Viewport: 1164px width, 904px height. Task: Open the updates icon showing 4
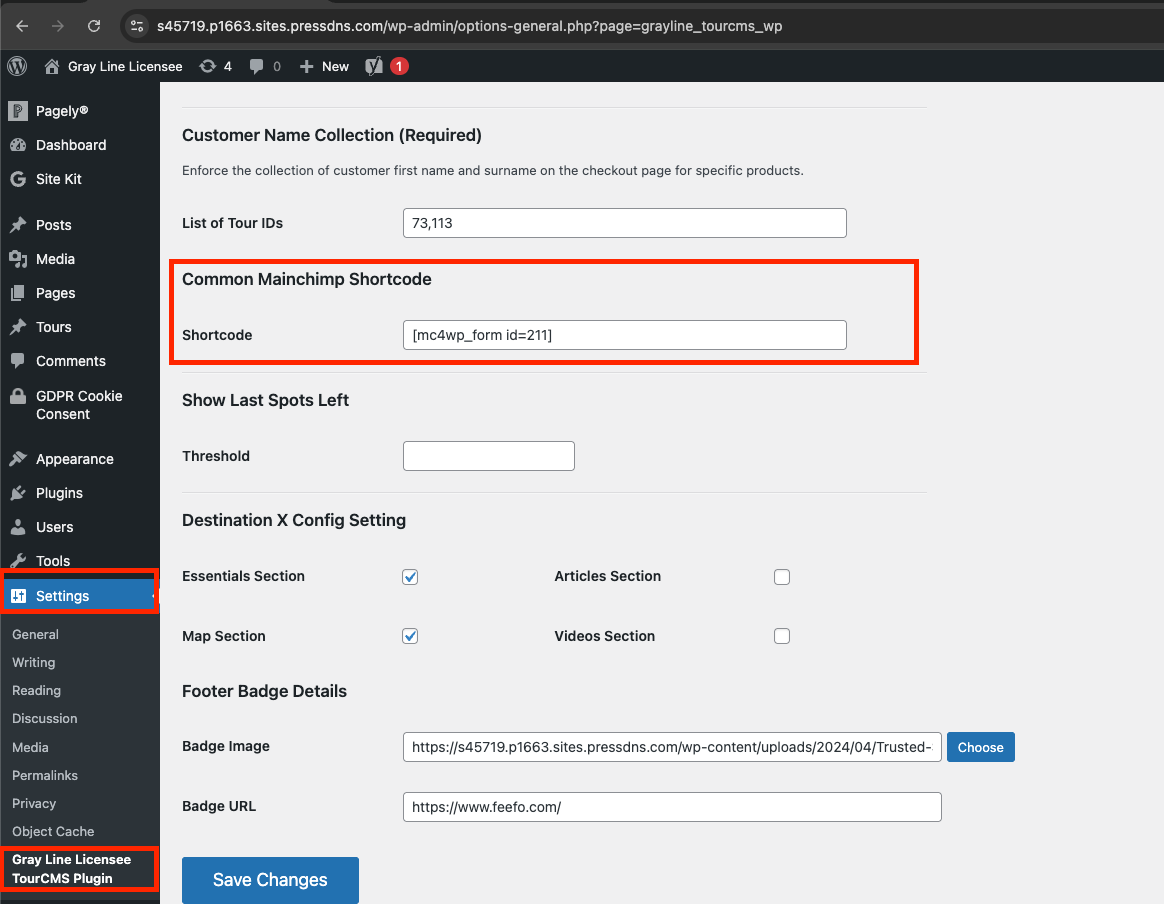tap(208, 66)
